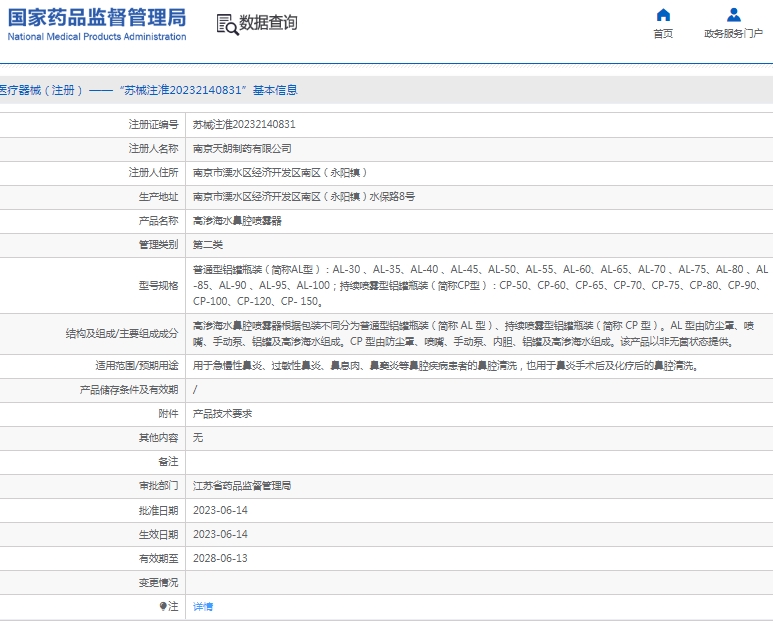Click the 注册人住所 address value
The image size is (773, 621).
280,172
